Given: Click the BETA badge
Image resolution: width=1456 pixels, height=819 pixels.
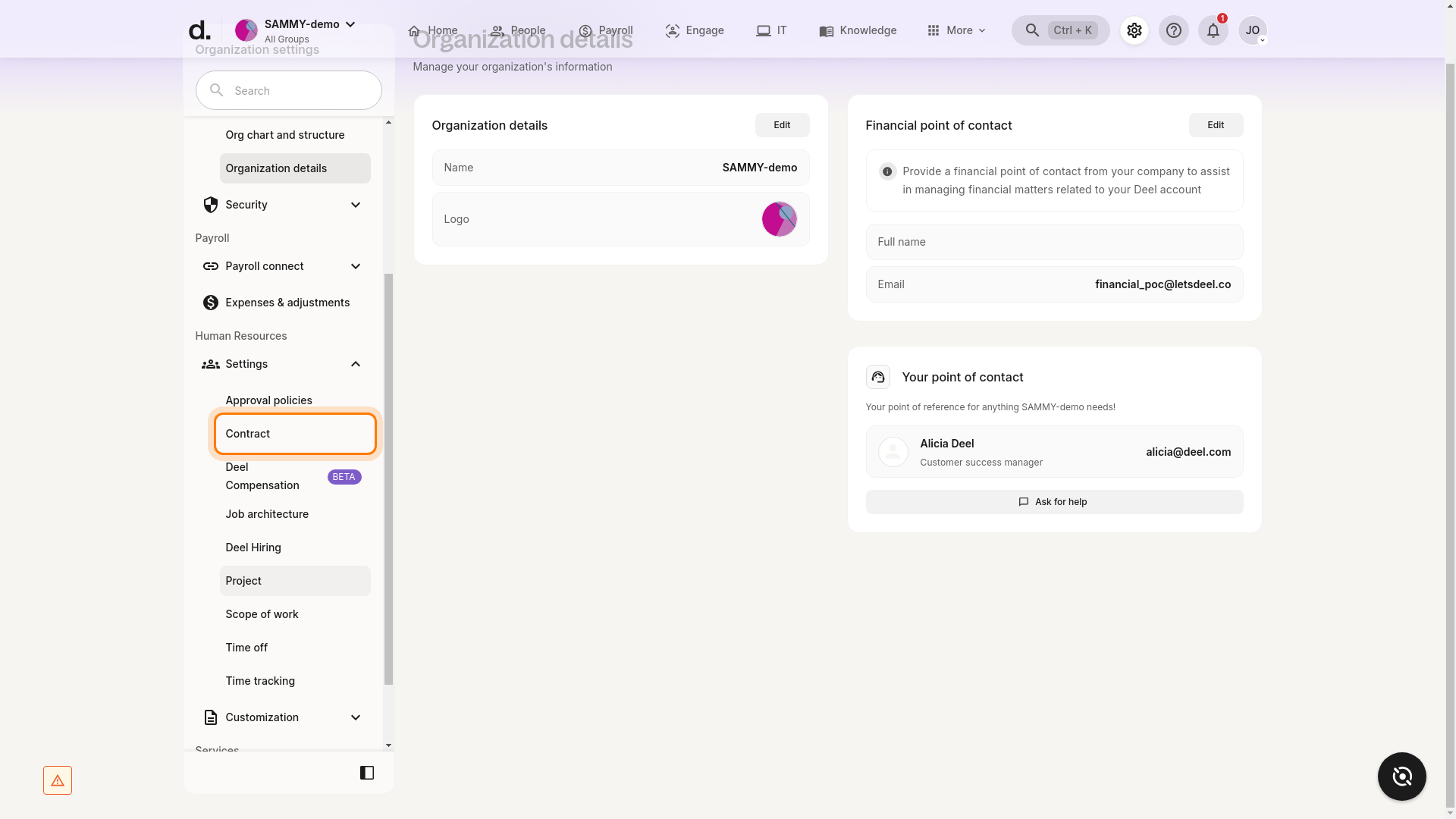Looking at the screenshot, I should [344, 477].
